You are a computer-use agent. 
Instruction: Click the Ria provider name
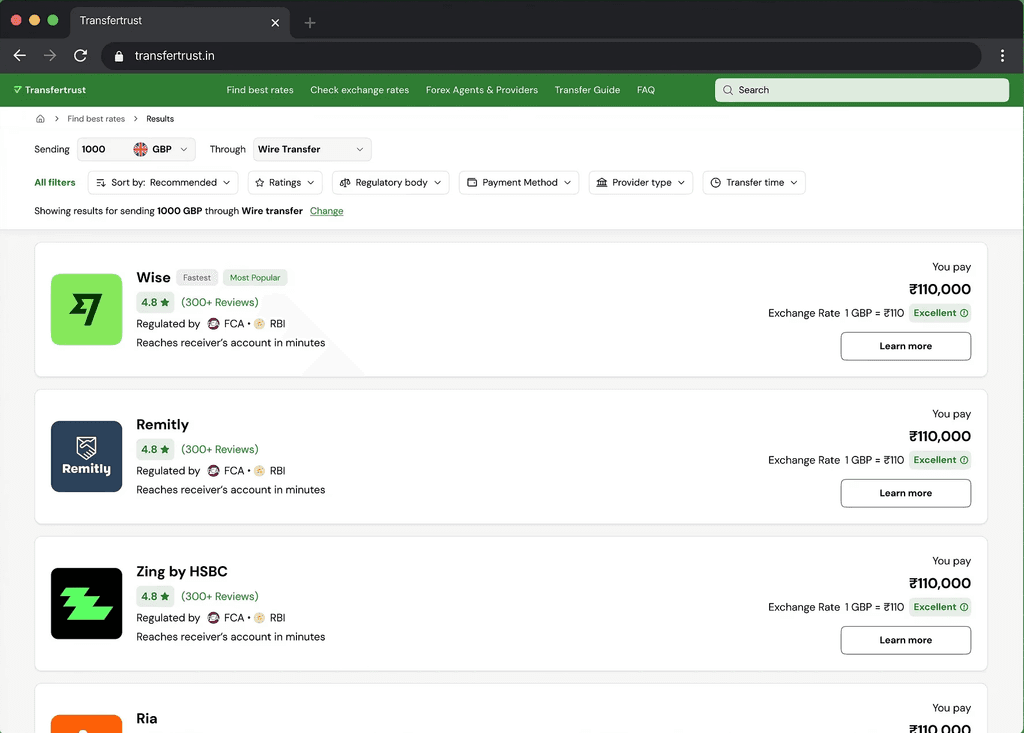[147, 719]
